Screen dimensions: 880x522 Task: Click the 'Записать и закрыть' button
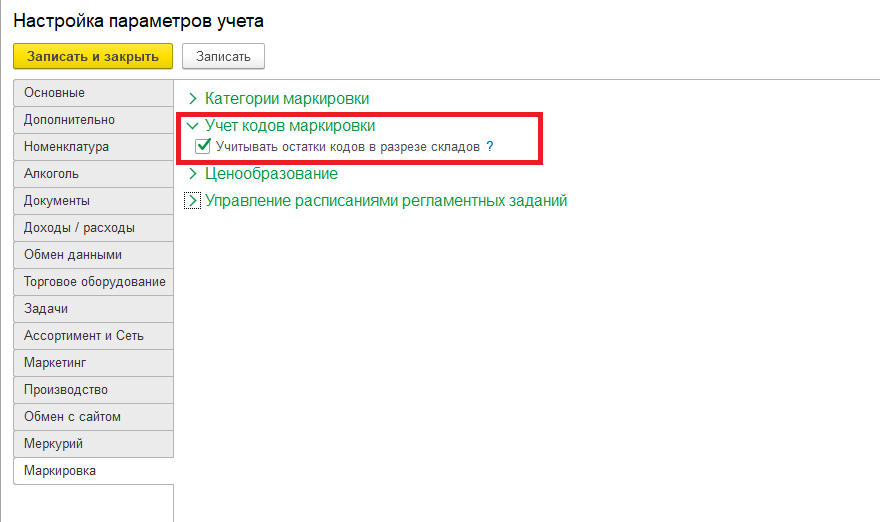(x=93, y=56)
